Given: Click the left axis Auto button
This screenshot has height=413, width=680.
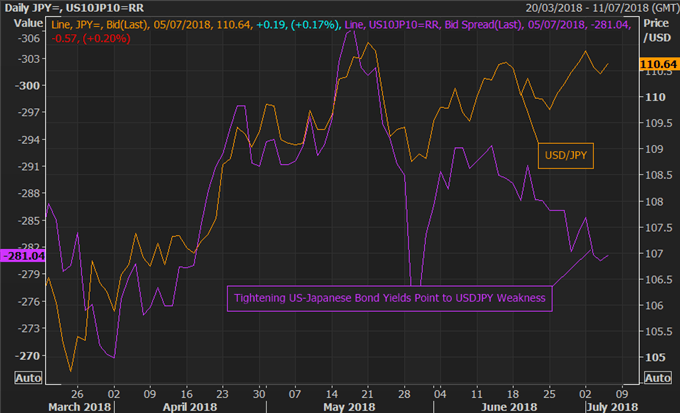Looking at the screenshot, I should point(28,378).
